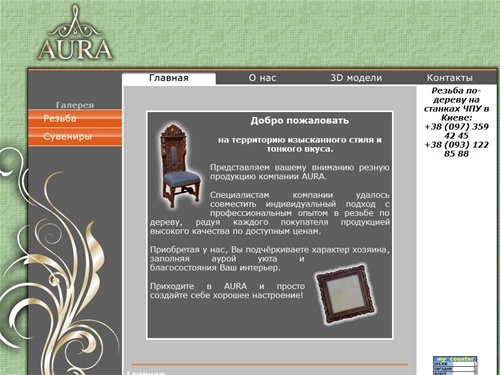Click the AURA logo

(75, 33)
